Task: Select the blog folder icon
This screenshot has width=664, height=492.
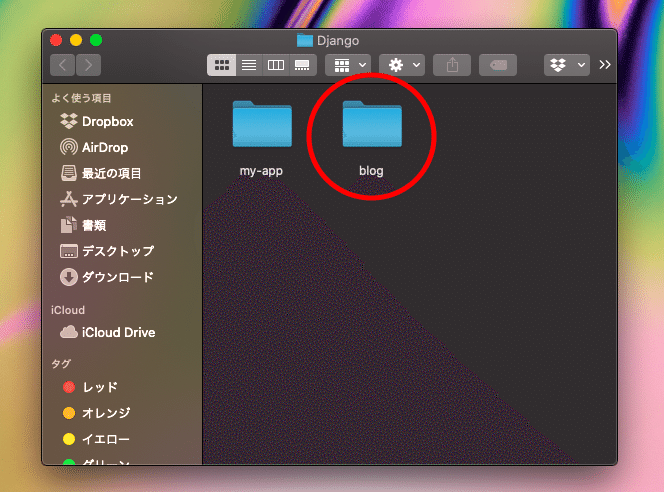Action: click(x=372, y=124)
